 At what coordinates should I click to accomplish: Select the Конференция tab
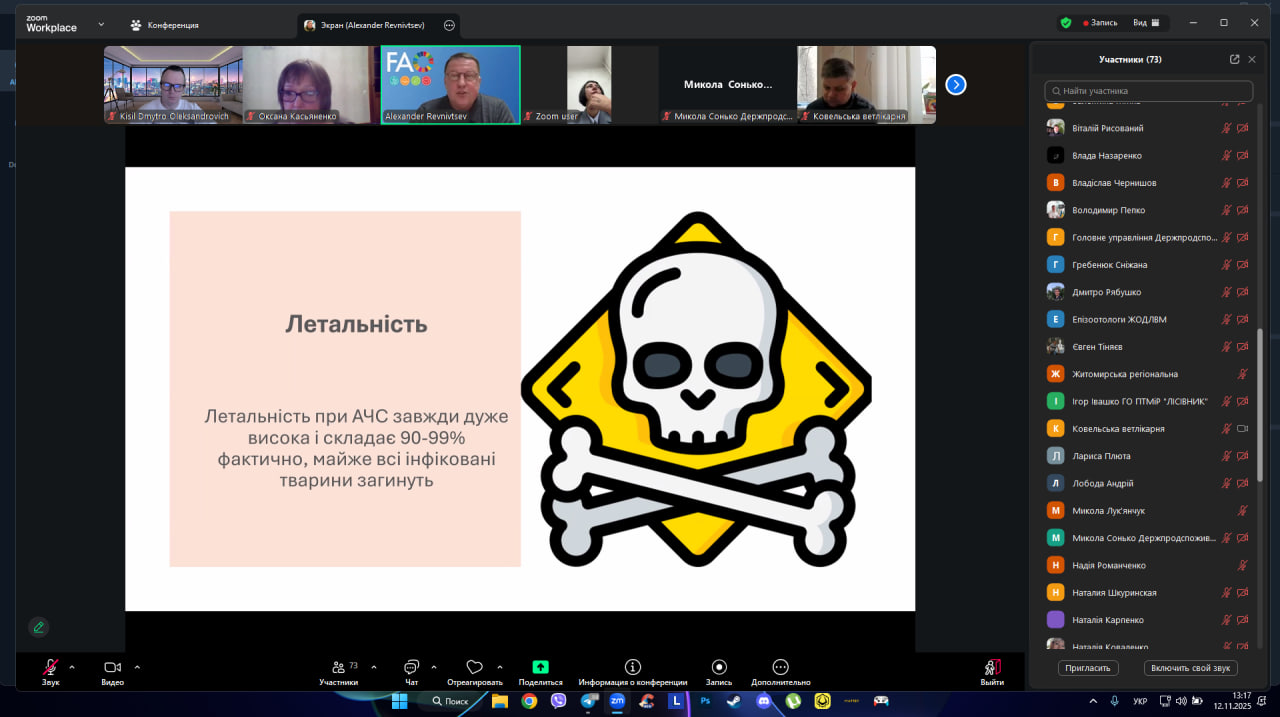[x=165, y=25]
